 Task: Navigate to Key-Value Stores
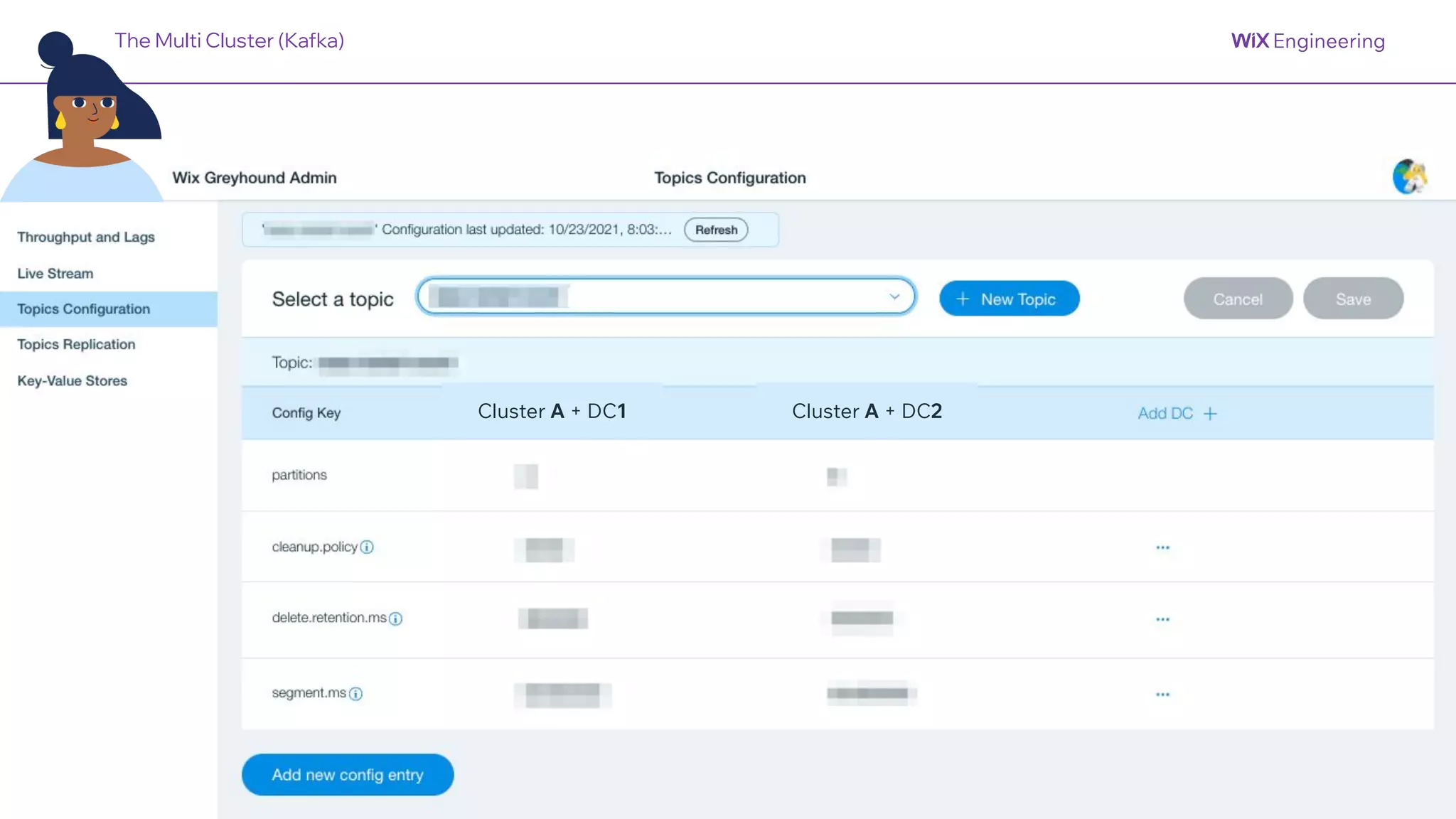(73, 381)
